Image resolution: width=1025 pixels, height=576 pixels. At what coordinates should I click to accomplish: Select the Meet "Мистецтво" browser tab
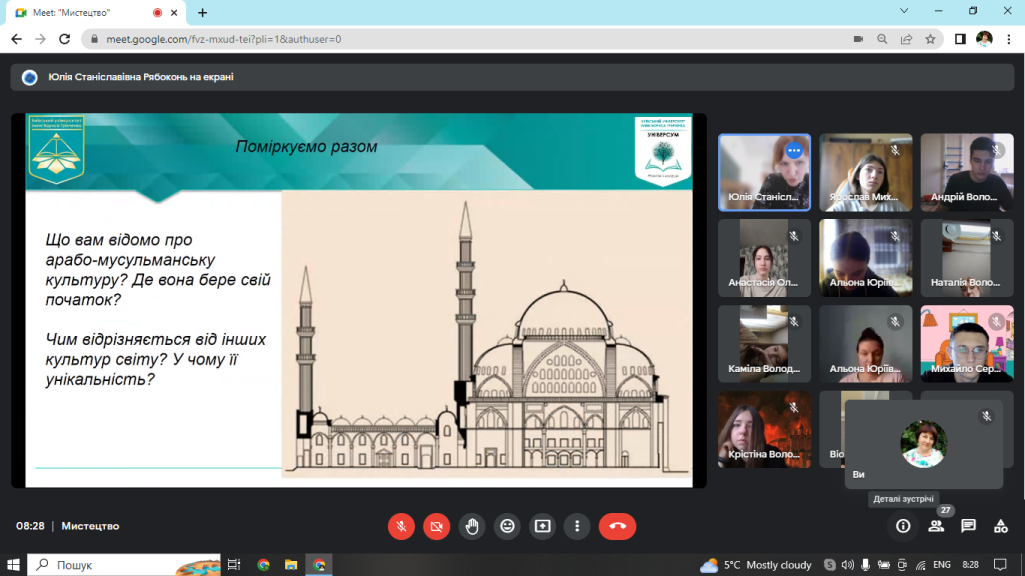(85, 13)
